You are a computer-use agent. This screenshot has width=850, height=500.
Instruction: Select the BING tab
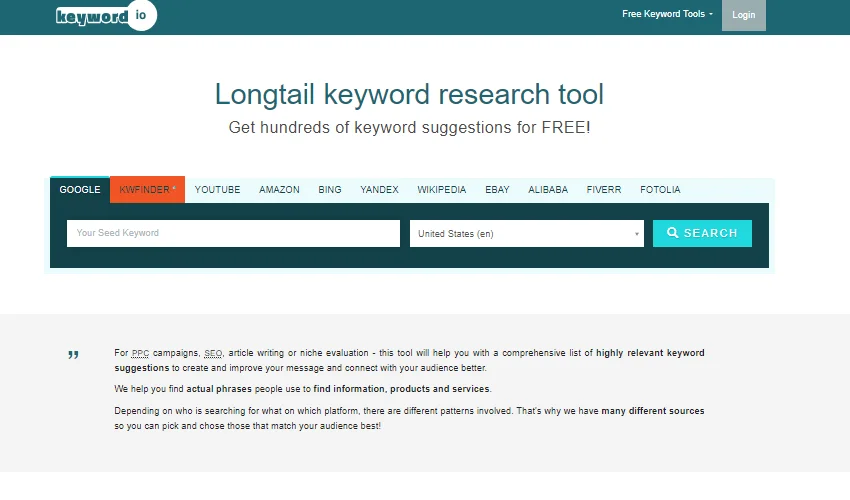point(330,190)
